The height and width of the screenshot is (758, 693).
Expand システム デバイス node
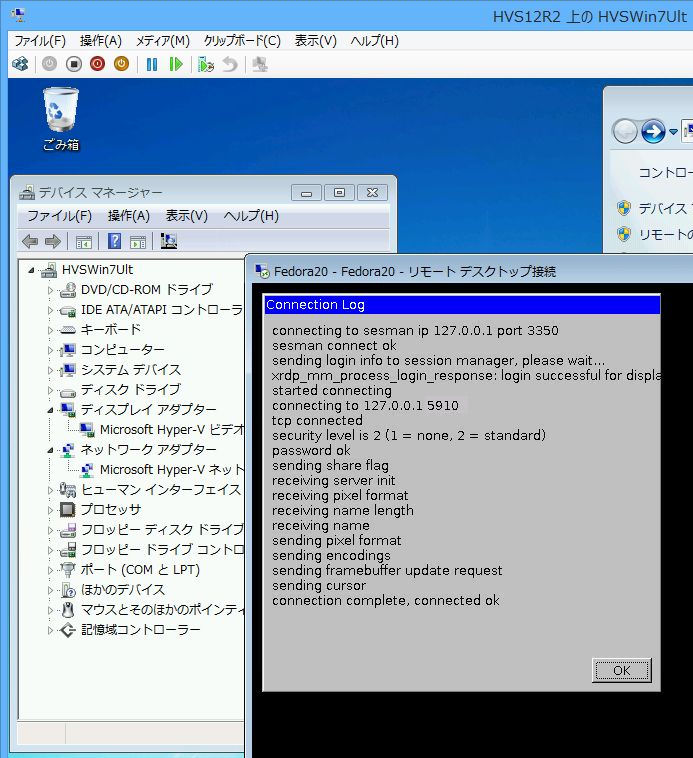point(50,370)
